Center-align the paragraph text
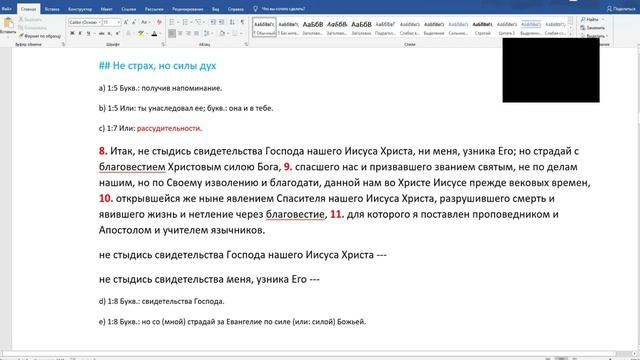Screen dimensions: 640x360 pyautogui.click(x=180, y=33)
